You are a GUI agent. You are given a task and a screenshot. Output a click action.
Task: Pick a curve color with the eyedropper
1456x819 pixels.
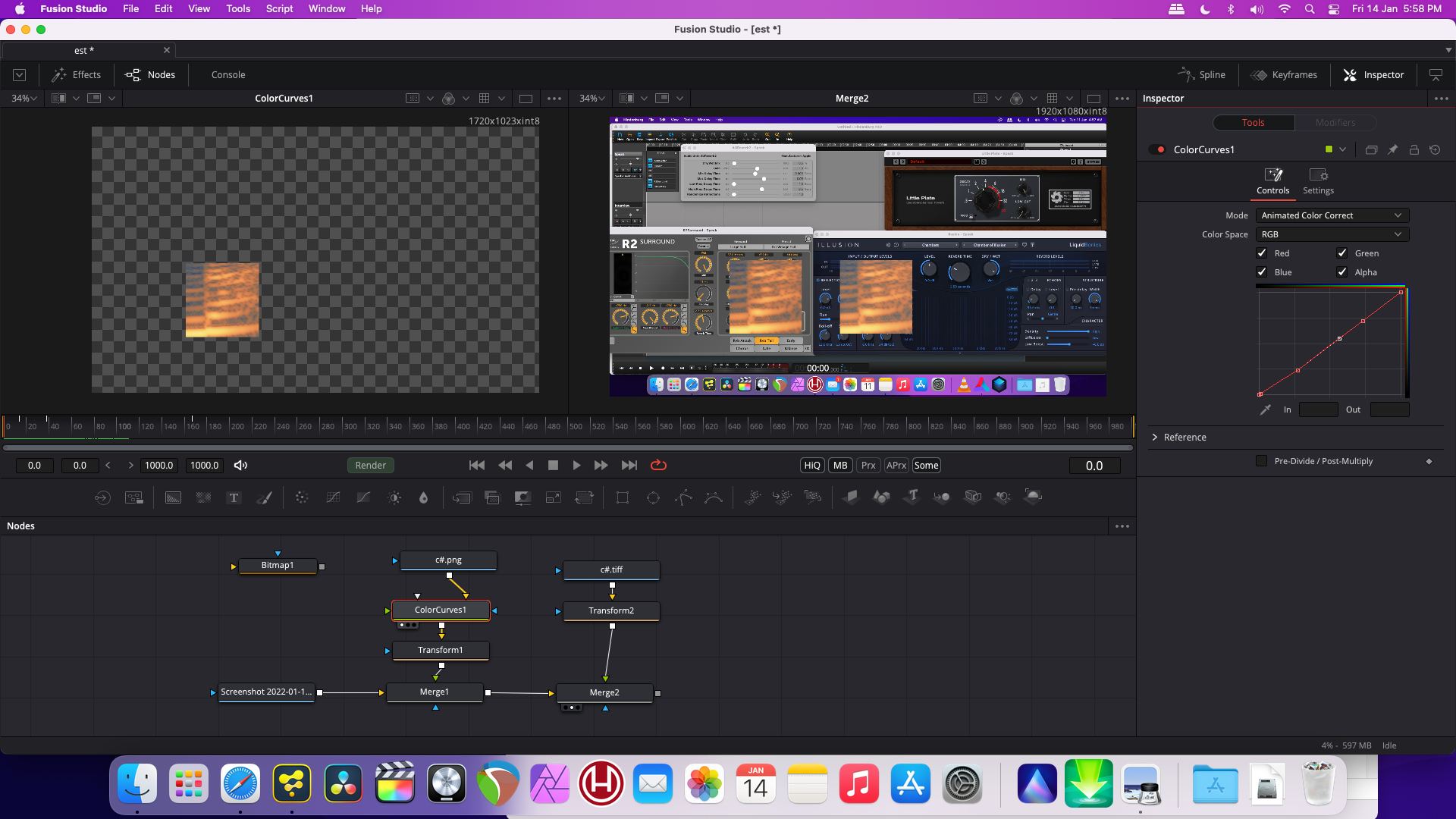[x=1265, y=409]
